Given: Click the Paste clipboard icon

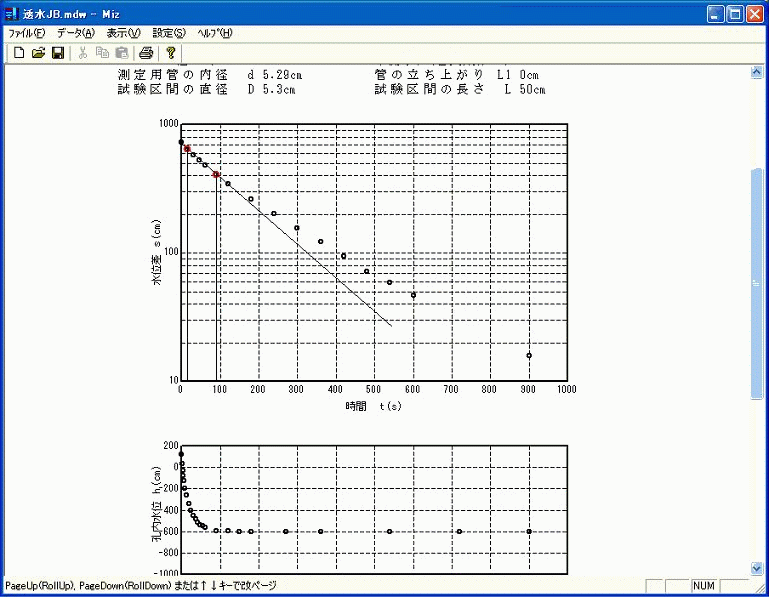Looking at the screenshot, I should 121,52.
